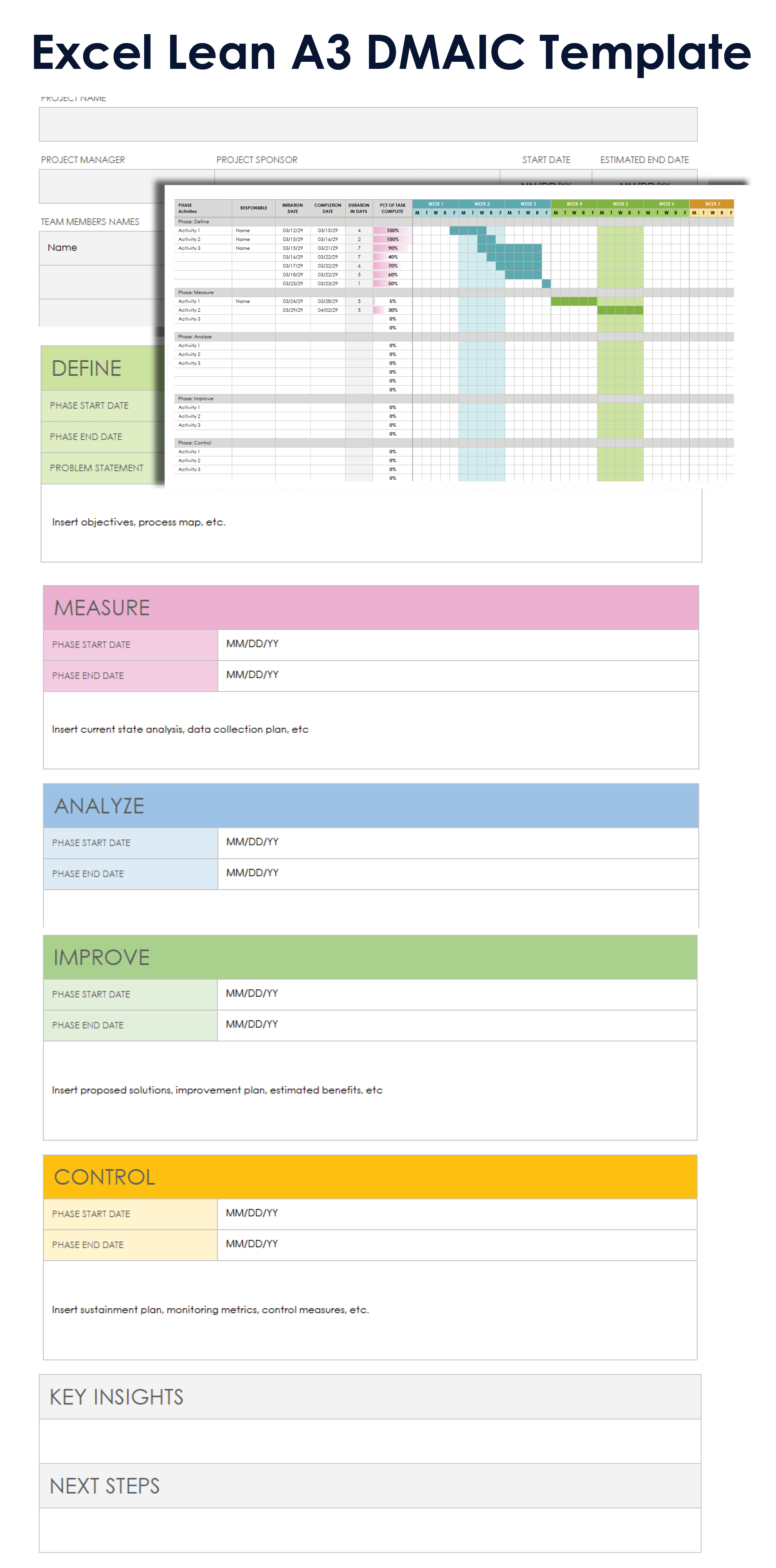Click the IMPROVE section header
The image size is (776, 1568).
pos(370,957)
